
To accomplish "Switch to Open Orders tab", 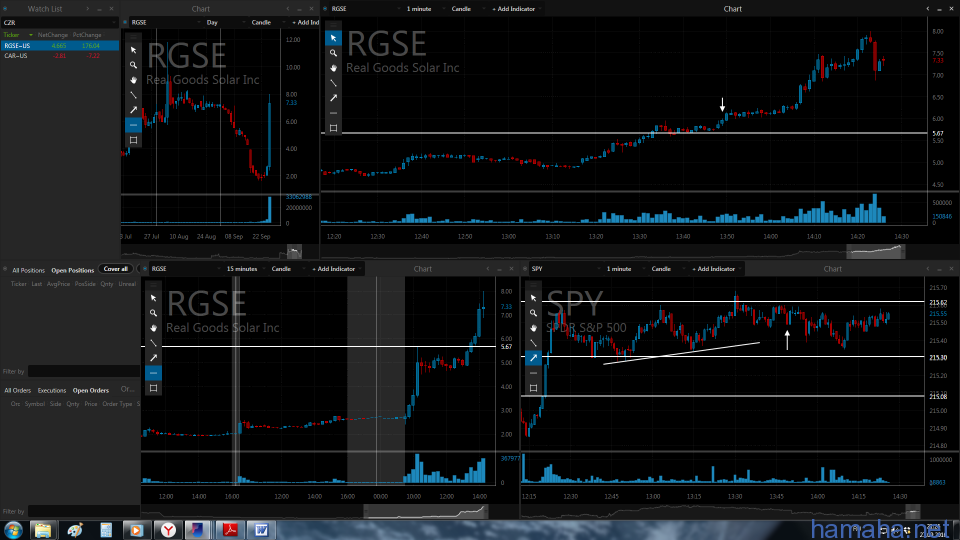I will pos(91,390).
